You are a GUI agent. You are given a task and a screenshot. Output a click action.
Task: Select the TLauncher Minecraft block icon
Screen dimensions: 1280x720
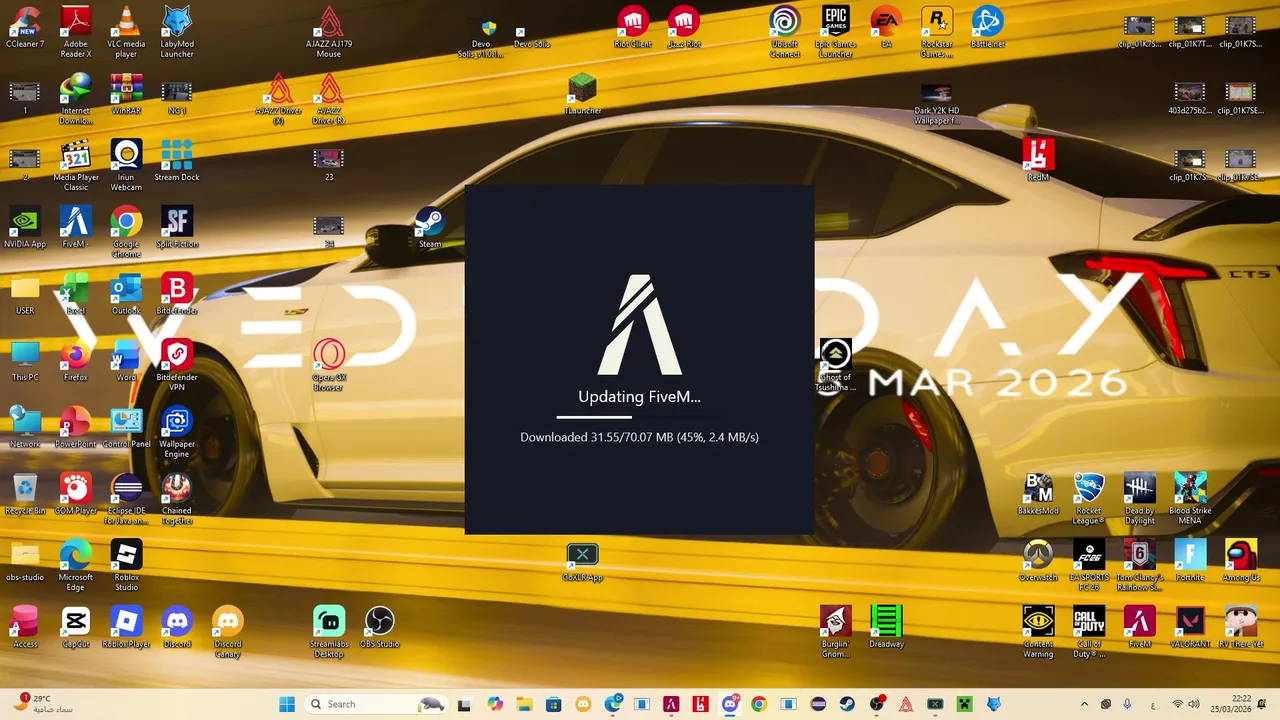click(582, 95)
